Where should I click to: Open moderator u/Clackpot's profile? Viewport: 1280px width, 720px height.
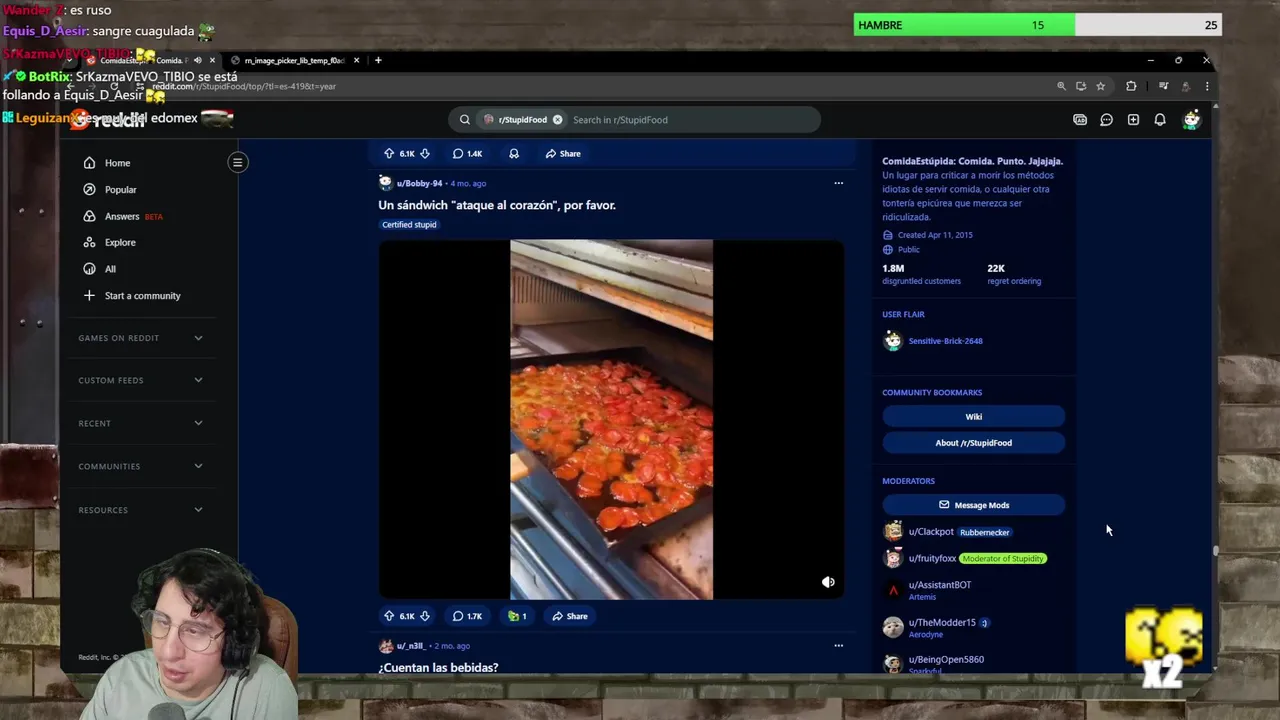(x=931, y=532)
